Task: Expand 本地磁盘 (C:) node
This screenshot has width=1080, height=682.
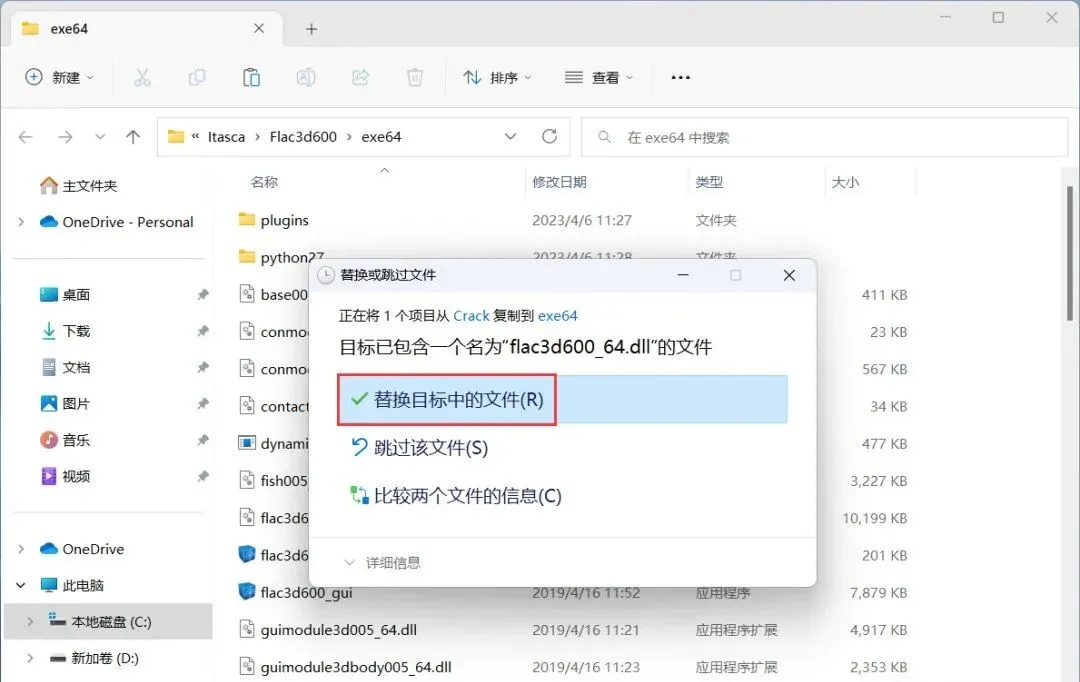Action: click(x=30, y=622)
